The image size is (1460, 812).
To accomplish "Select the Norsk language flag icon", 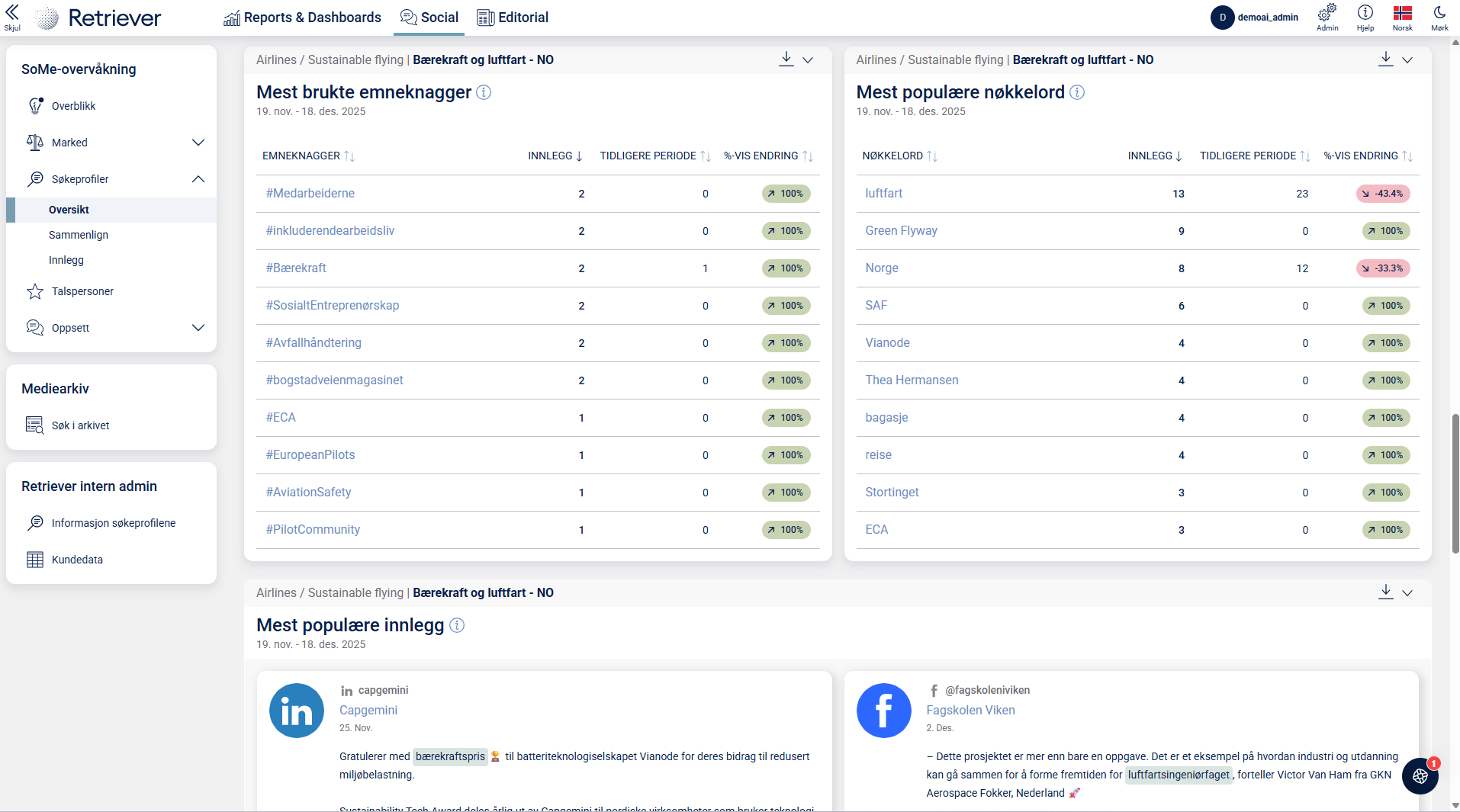I will click(x=1402, y=13).
